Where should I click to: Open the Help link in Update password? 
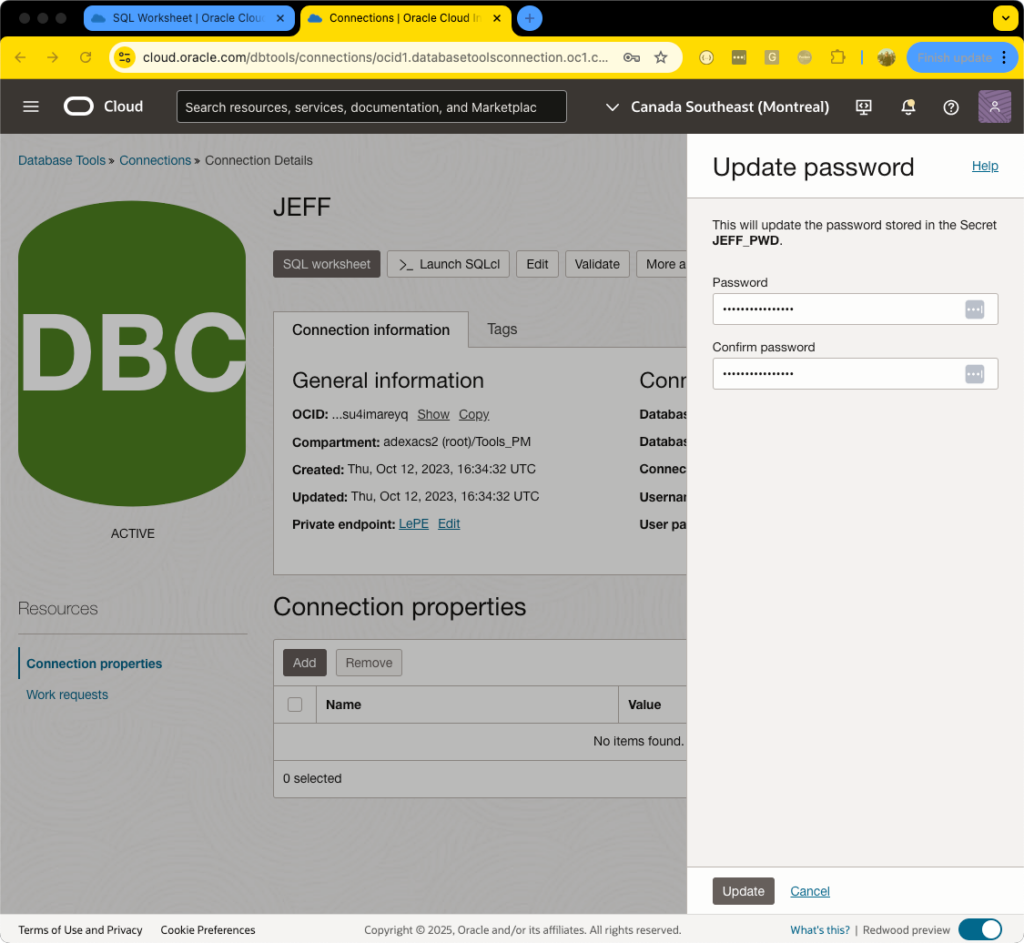pyautogui.click(x=985, y=166)
